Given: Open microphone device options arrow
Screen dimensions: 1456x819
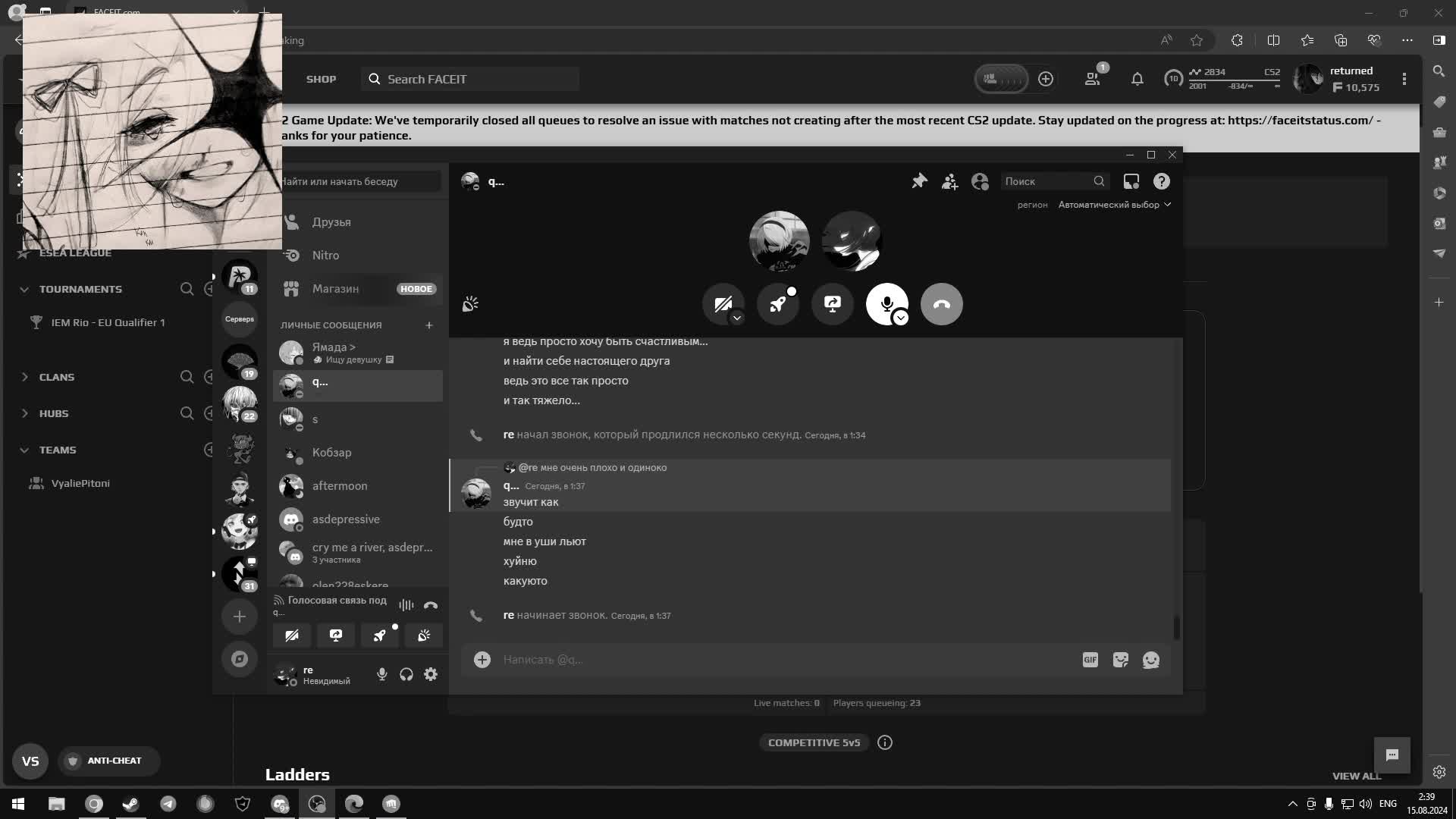Looking at the screenshot, I should click(901, 318).
